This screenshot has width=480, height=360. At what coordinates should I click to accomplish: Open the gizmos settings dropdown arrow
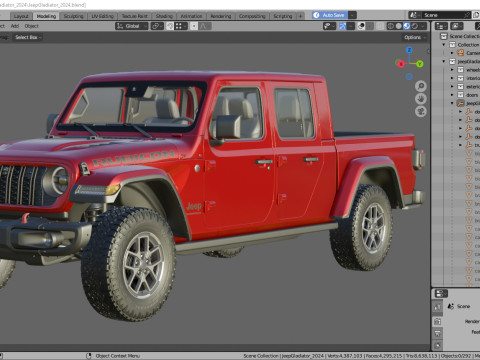point(351,26)
